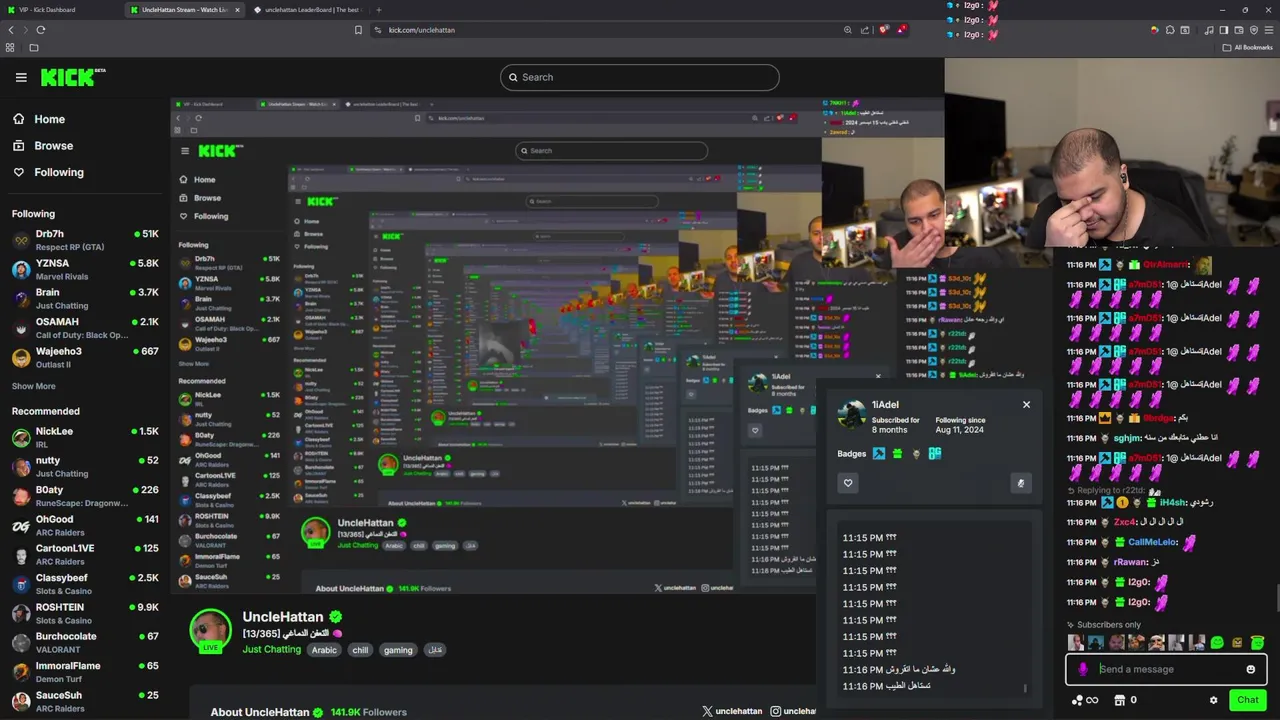Open the Brave Wallet icon
Screen dimensions: 1280x720
coord(1238,30)
